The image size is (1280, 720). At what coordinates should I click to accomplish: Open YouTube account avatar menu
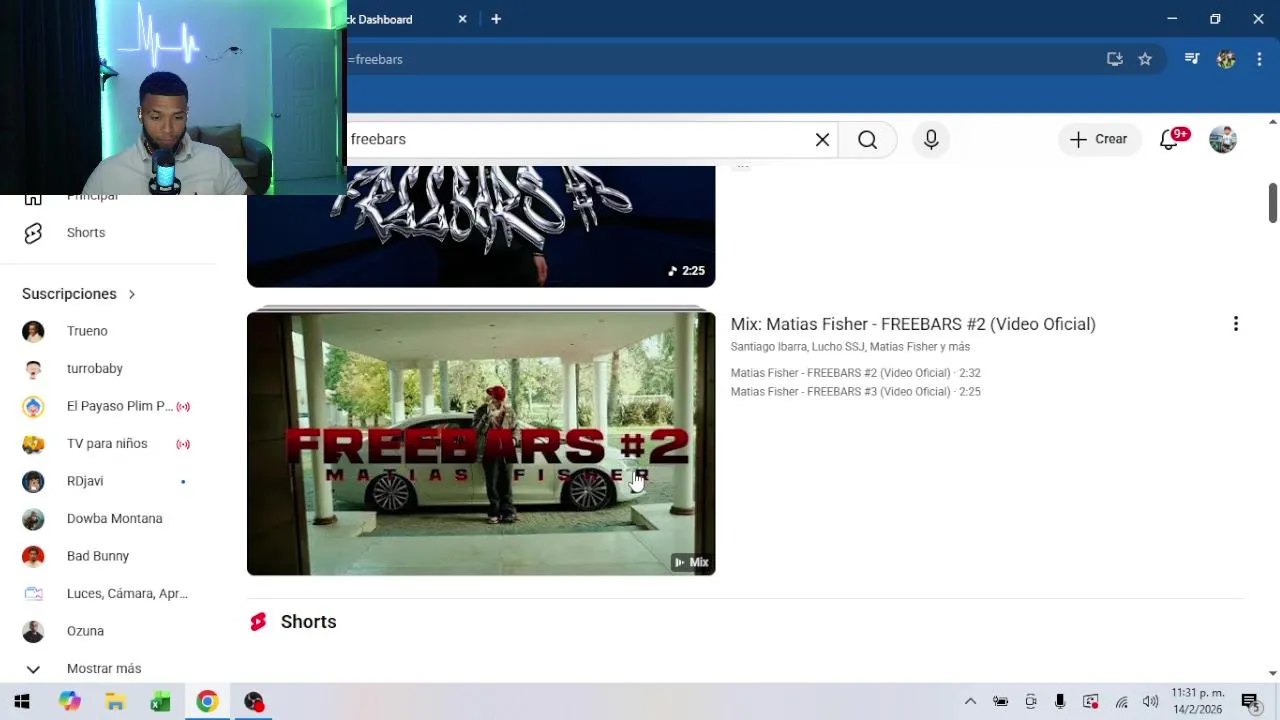pyautogui.click(x=1223, y=140)
